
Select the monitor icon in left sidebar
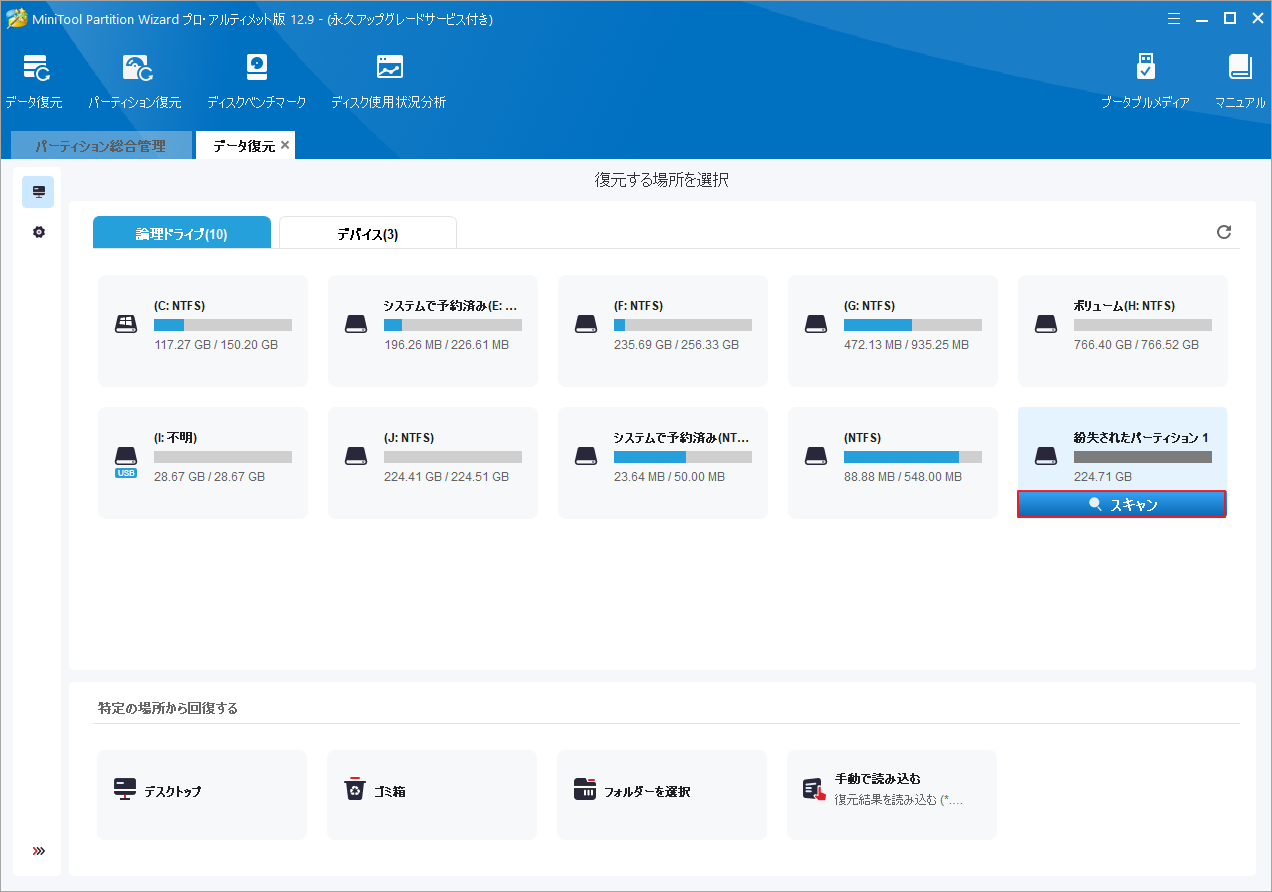tap(38, 192)
